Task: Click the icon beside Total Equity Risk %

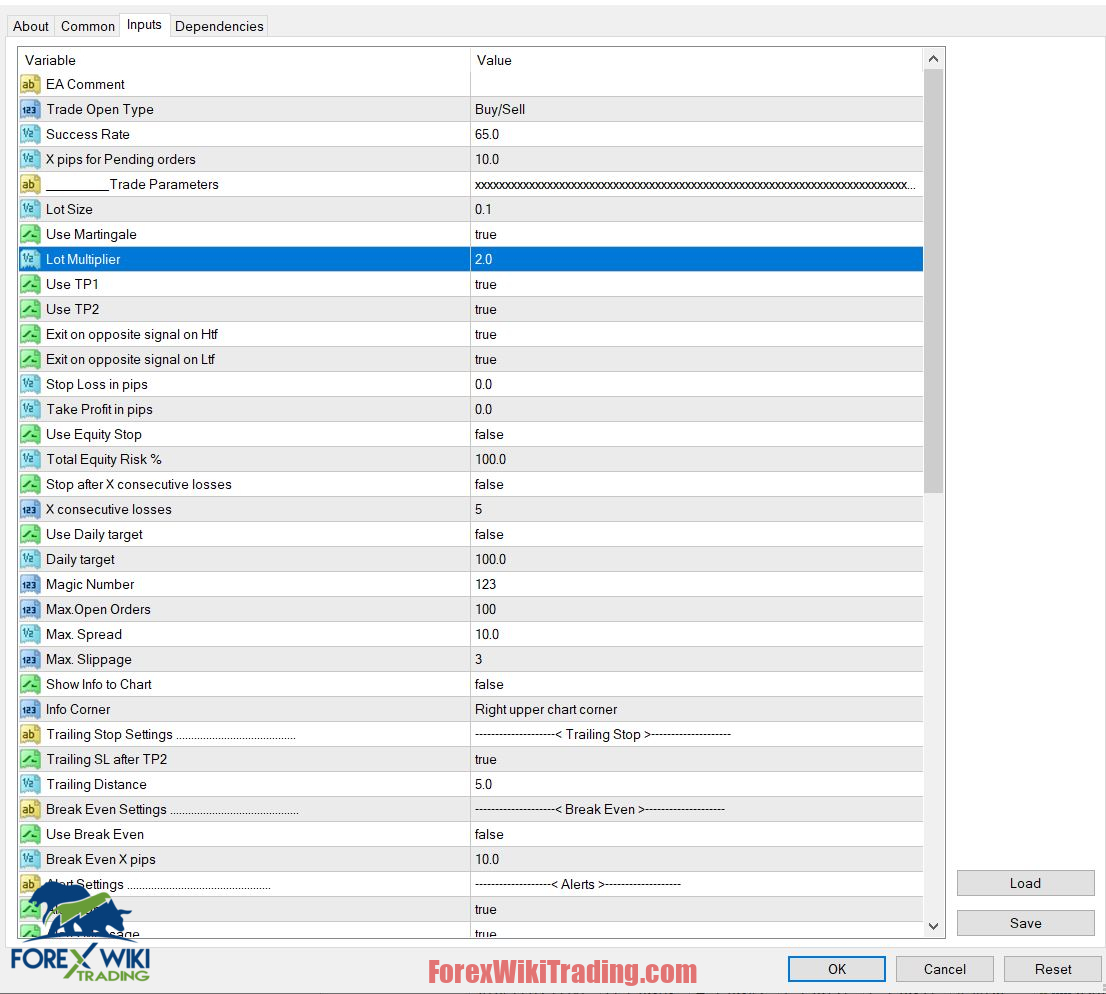Action: [x=30, y=459]
